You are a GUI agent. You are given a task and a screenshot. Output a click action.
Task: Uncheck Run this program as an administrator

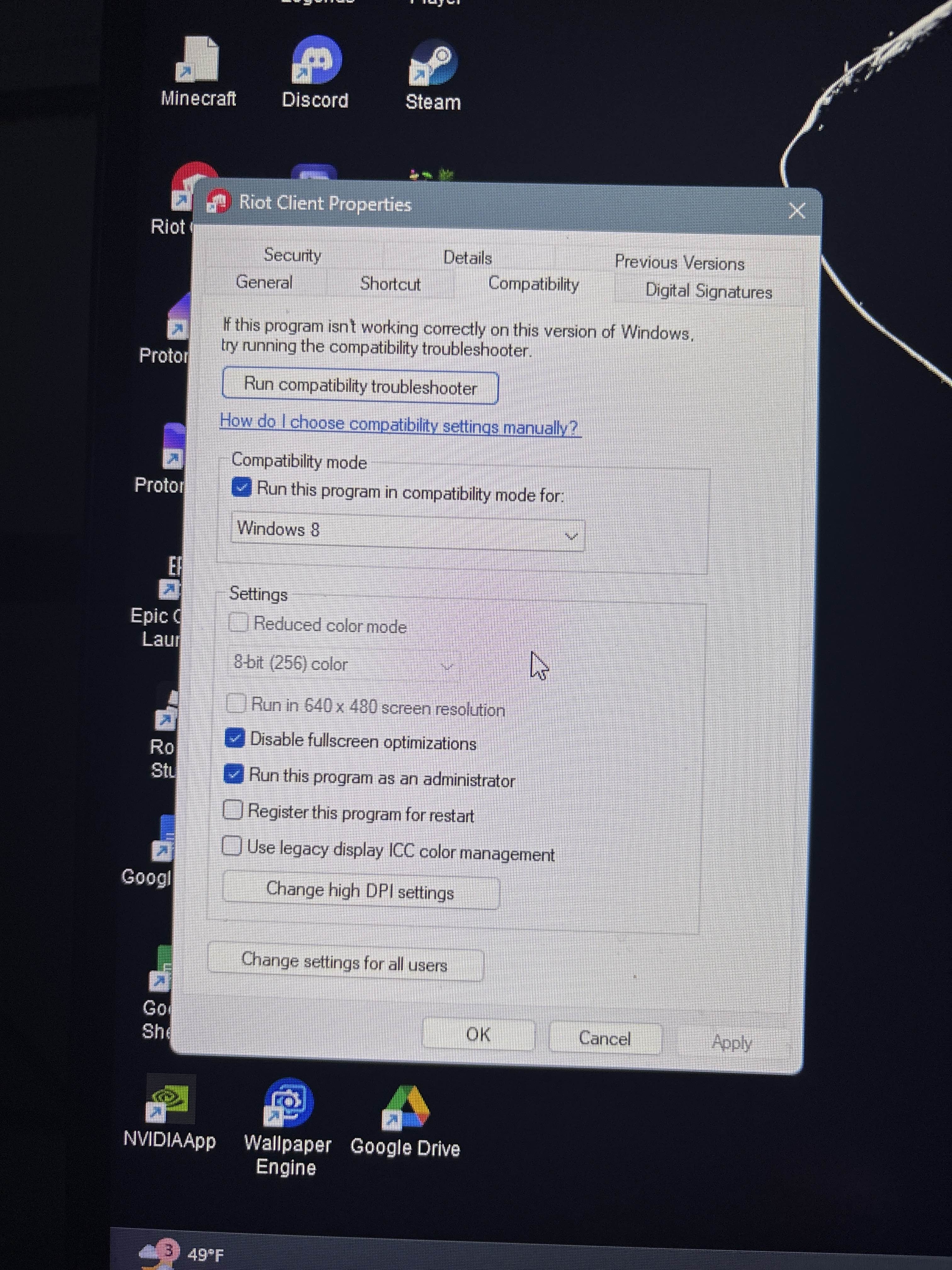(x=234, y=774)
